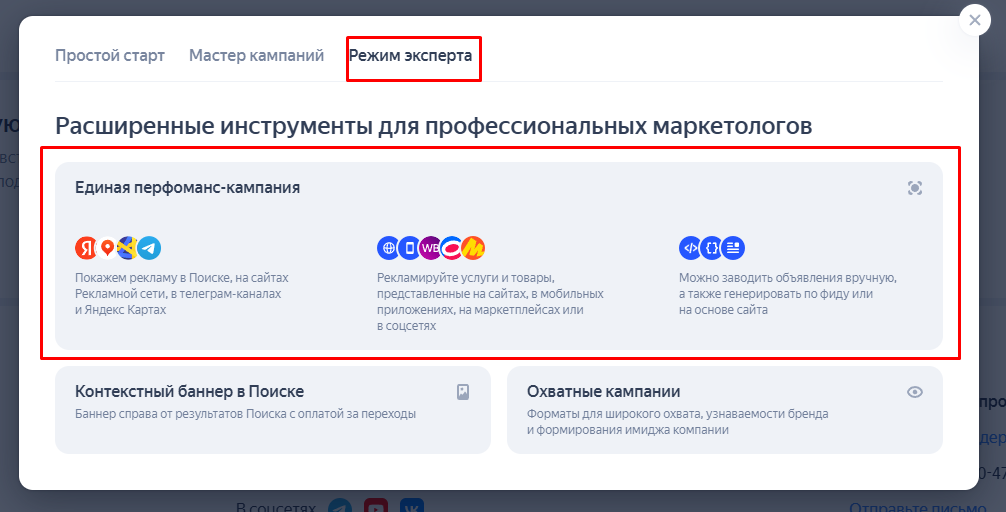
Task: Click the purple Wildberries WB icon
Action: tap(430, 248)
